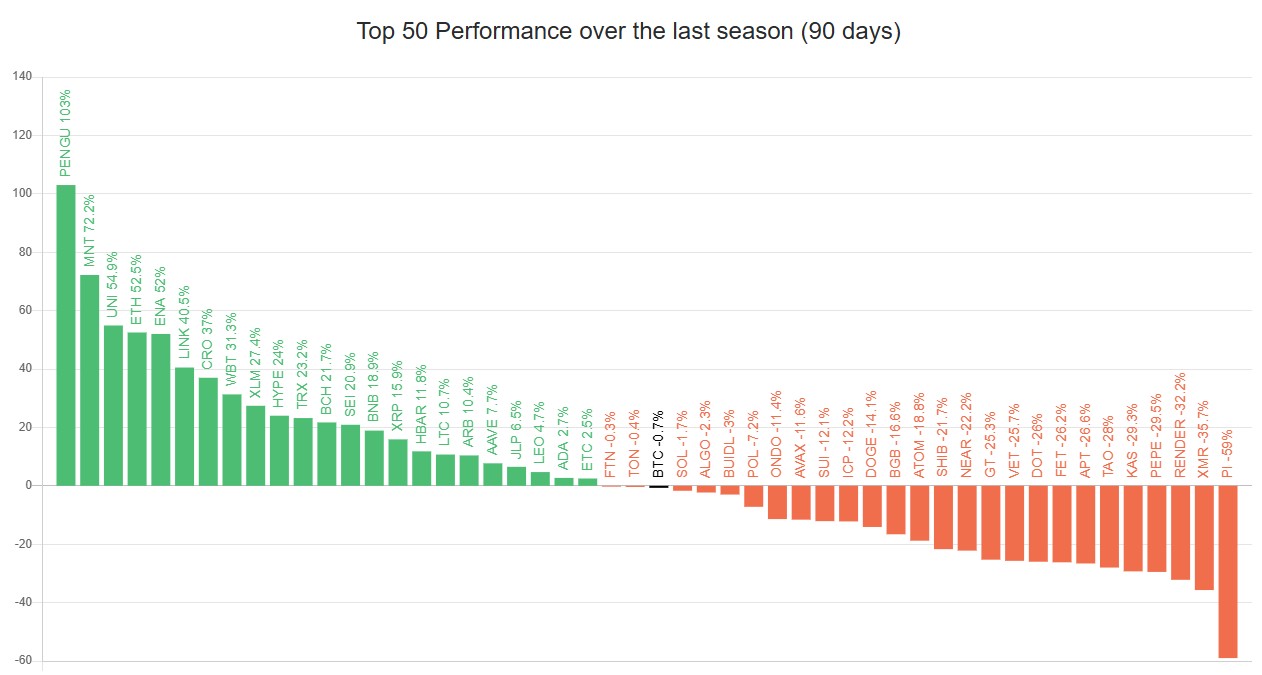This screenshot has height=675, width=1262.
Task: Select the green MNT bar
Action: pyautogui.click(x=89, y=380)
